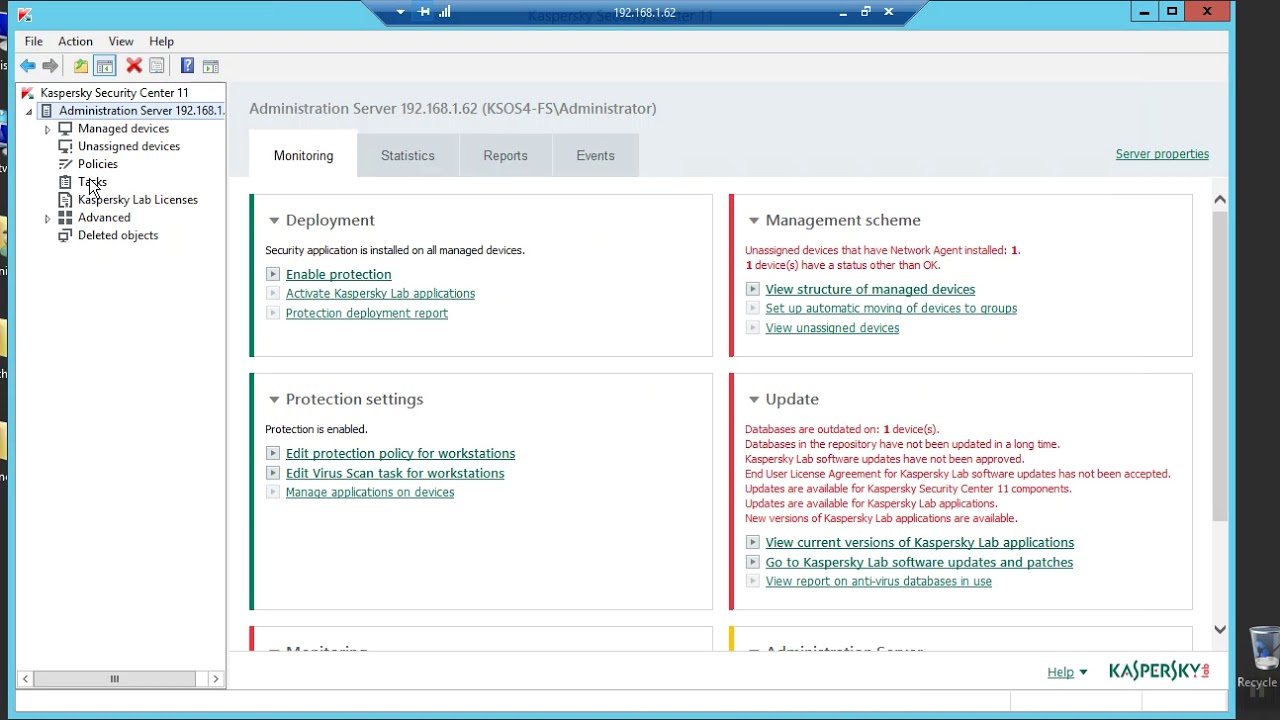Select the Monitoring tab
The width and height of the screenshot is (1280, 720).
point(304,155)
